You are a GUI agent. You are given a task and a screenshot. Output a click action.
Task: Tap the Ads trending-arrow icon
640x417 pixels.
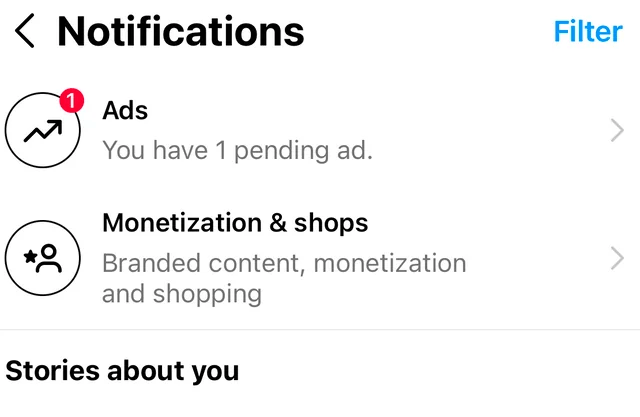pyautogui.click(x=42, y=130)
